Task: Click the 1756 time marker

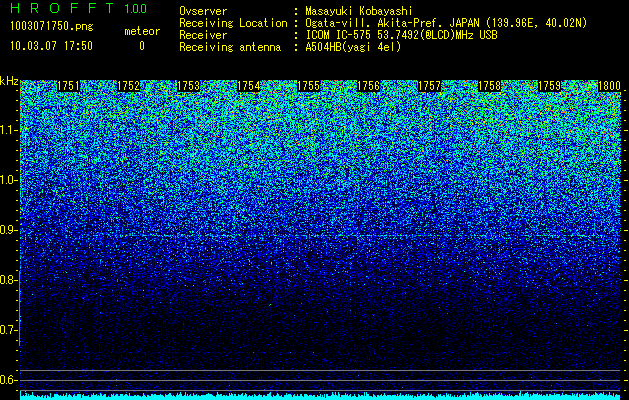Action: click(369, 86)
